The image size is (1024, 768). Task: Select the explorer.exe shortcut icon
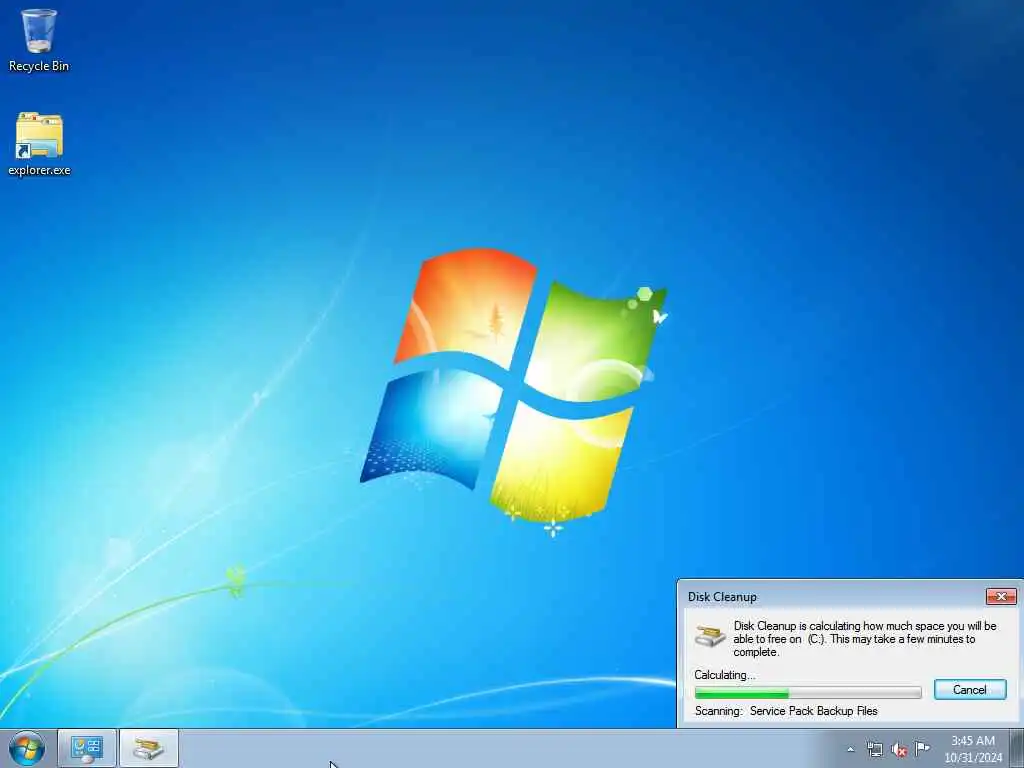click(x=39, y=144)
